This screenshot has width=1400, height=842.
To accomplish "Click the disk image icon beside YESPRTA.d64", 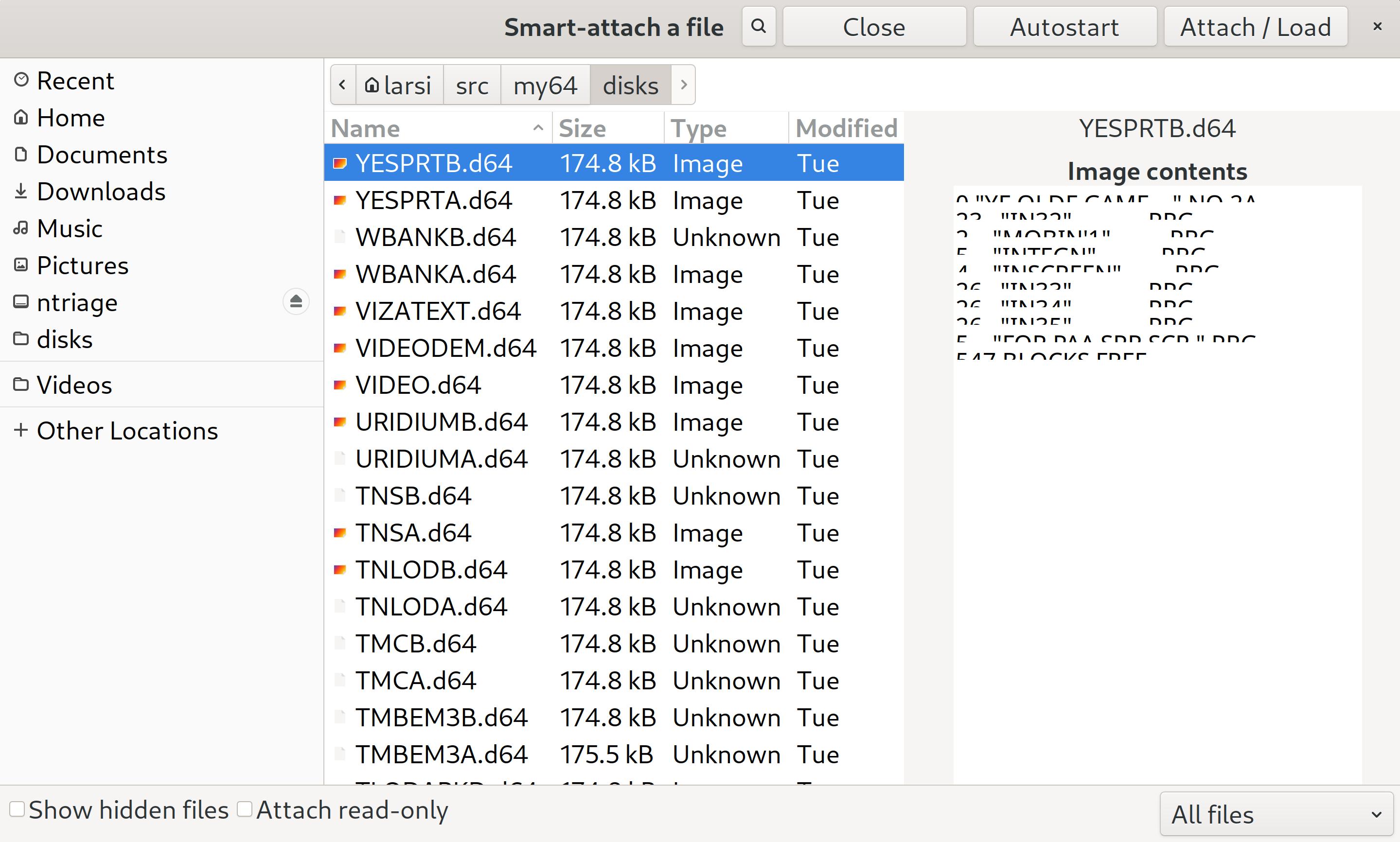I will (x=340, y=200).
